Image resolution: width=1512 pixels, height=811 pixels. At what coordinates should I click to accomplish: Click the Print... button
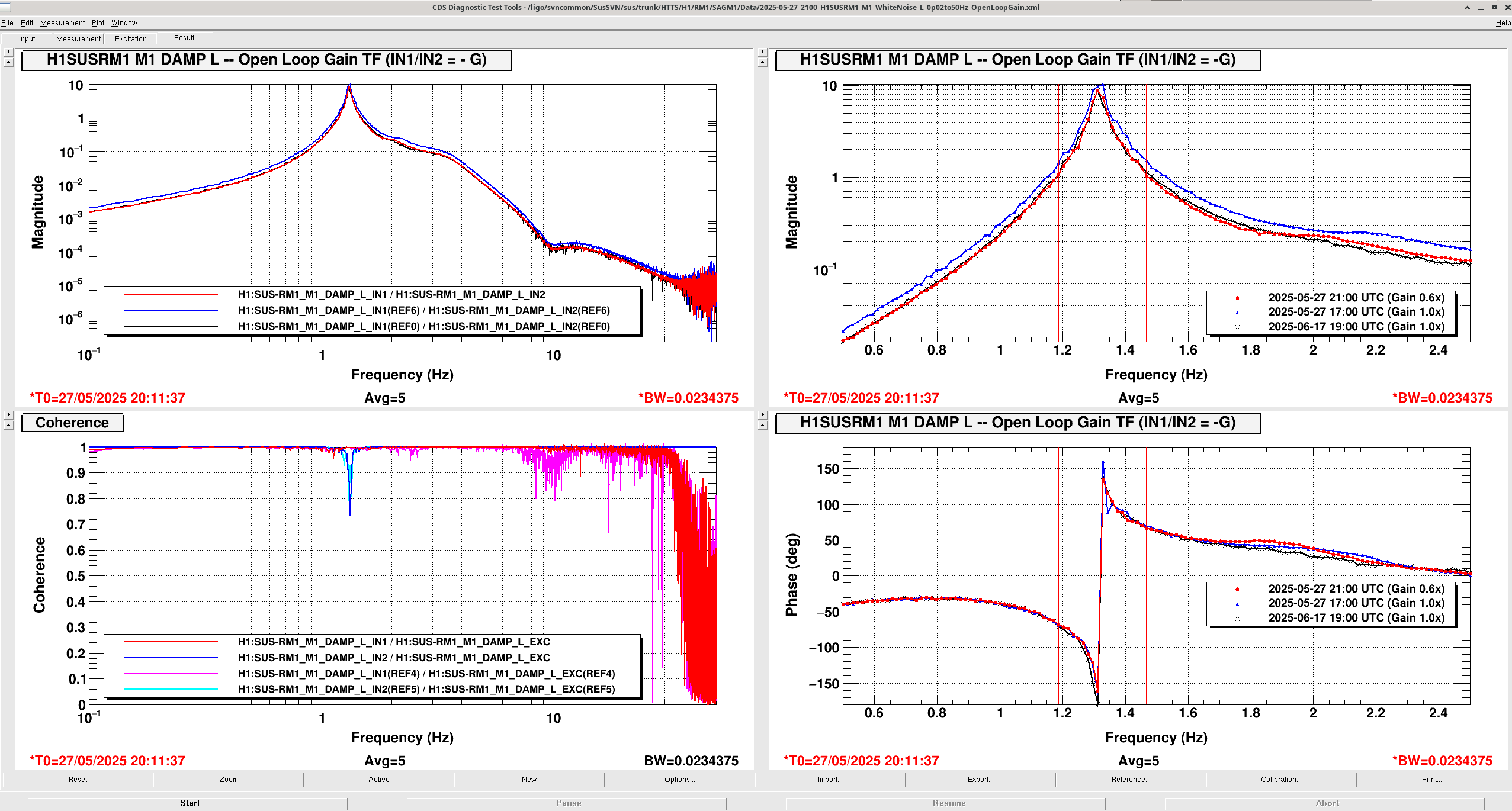tap(1431, 779)
